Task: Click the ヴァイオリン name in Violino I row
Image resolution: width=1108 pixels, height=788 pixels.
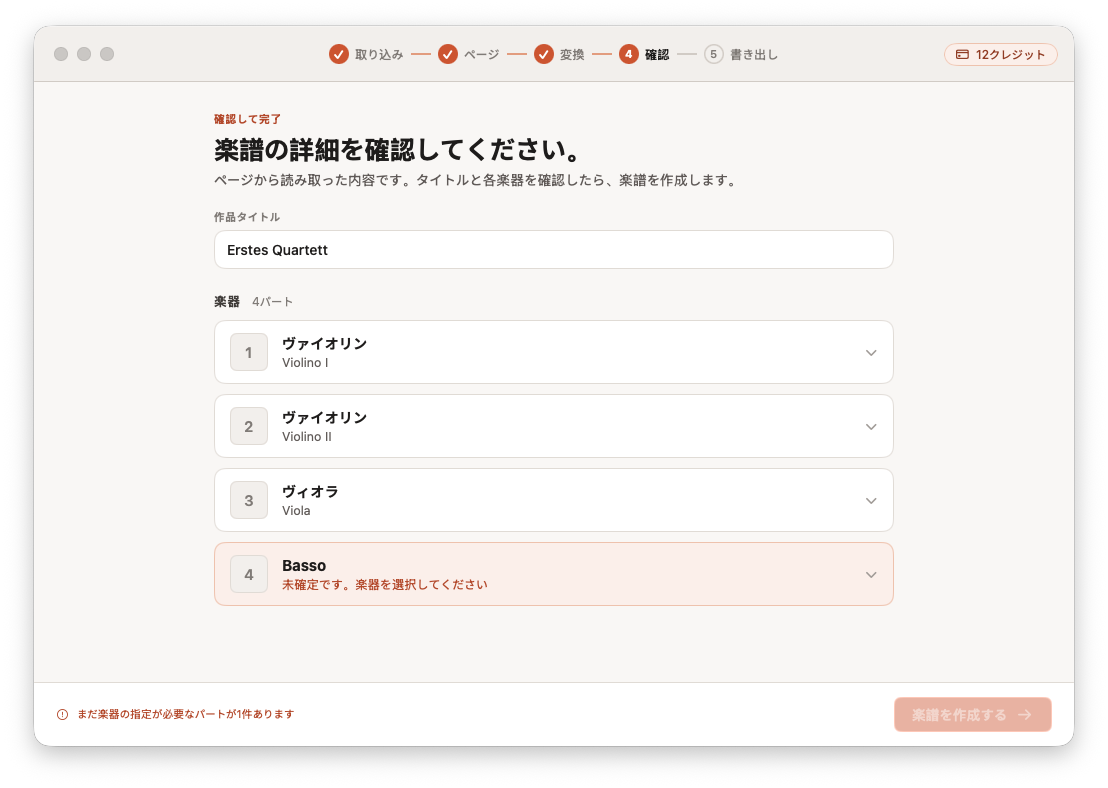Action: (324, 343)
